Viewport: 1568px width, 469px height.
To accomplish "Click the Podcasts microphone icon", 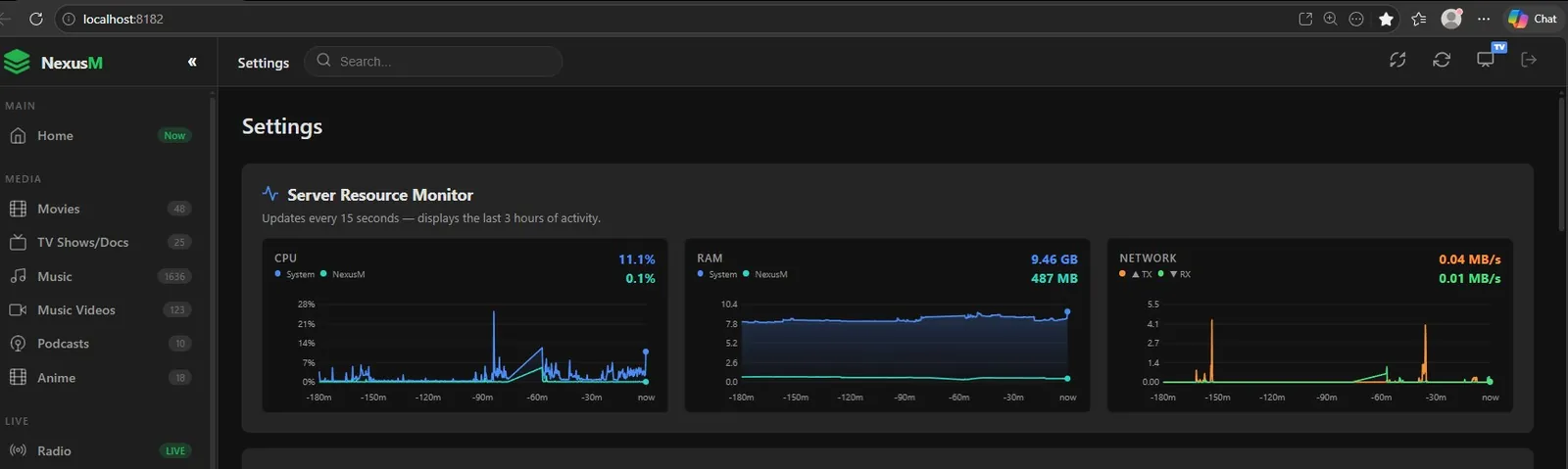I will click(18, 344).
